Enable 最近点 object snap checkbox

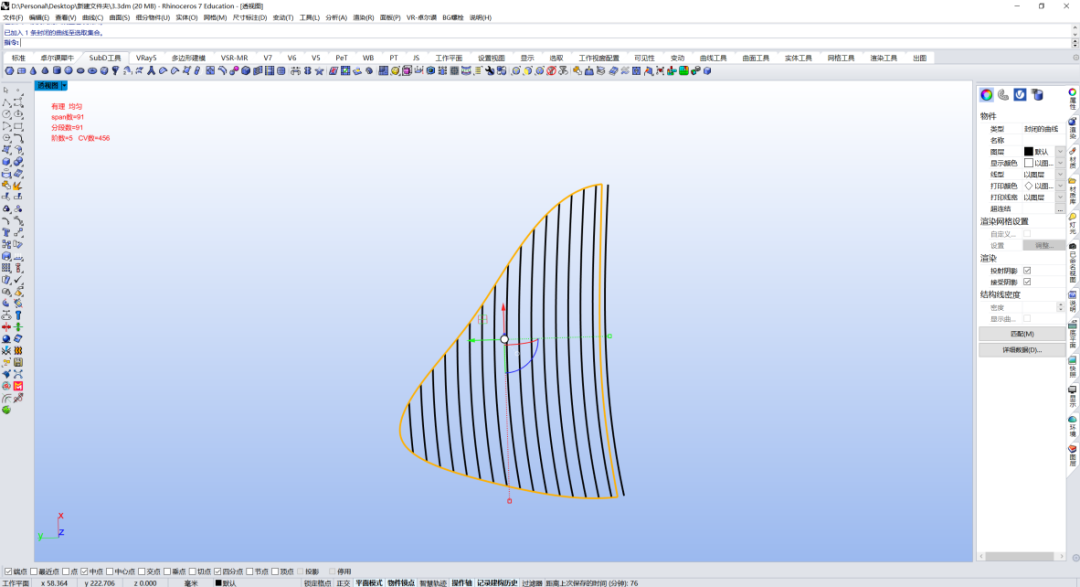(34, 572)
